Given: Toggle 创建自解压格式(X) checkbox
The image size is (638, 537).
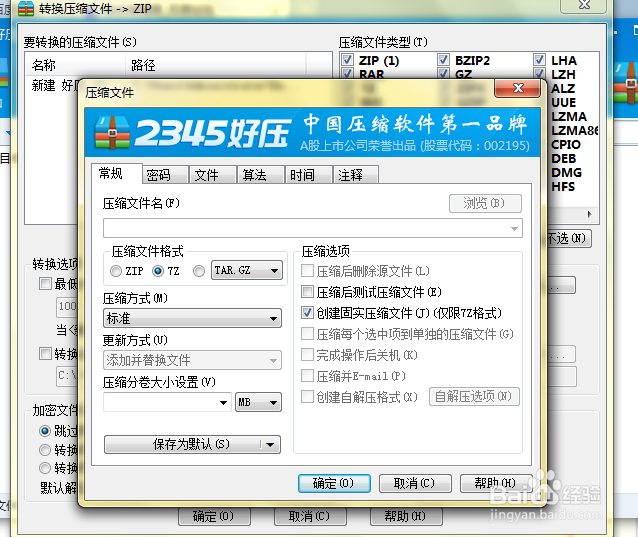Looking at the screenshot, I should (307, 397).
